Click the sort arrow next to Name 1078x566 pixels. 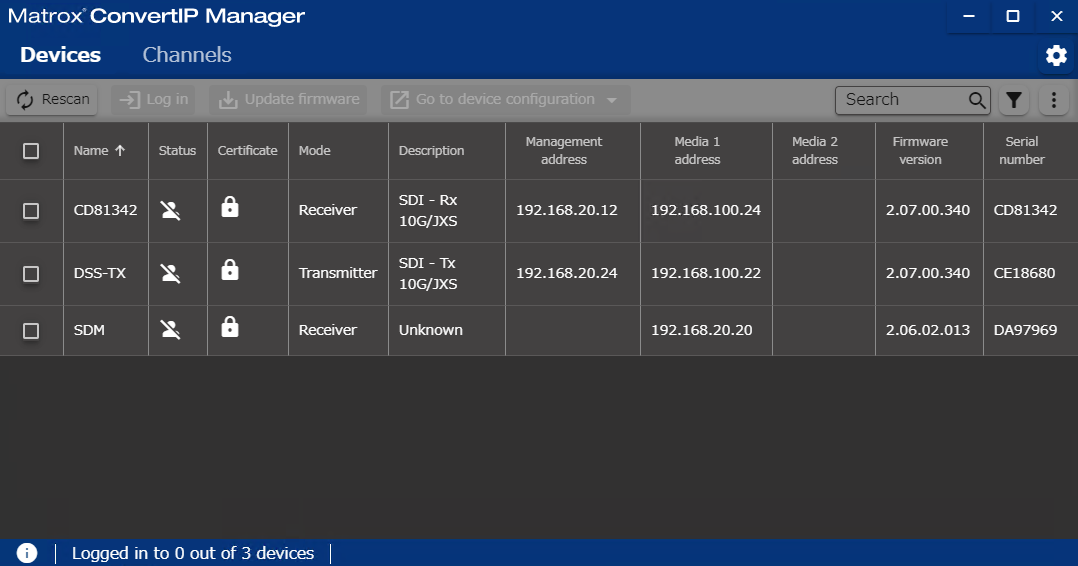coord(120,151)
